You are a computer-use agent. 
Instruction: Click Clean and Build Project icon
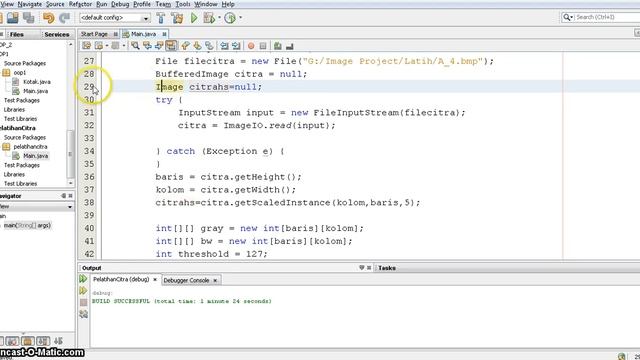click(177, 18)
